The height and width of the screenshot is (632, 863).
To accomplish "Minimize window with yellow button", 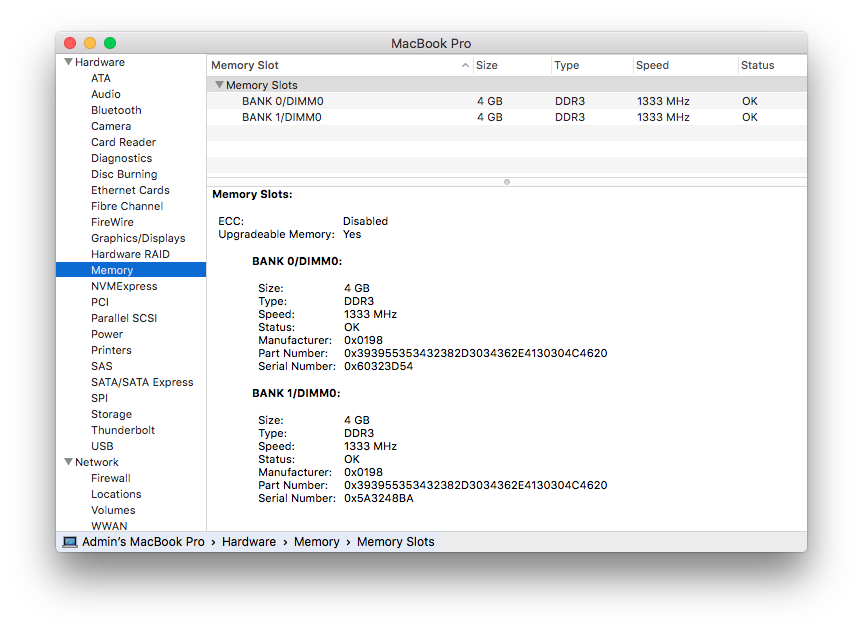I will click(90, 43).
